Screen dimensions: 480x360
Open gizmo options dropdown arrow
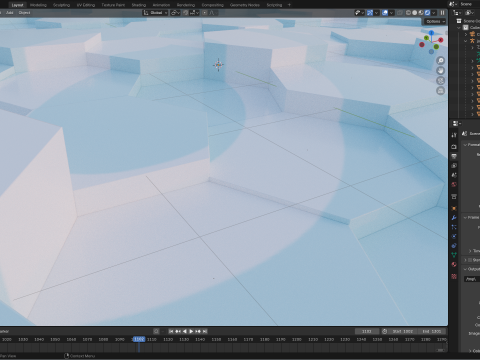tap(376, 13)
